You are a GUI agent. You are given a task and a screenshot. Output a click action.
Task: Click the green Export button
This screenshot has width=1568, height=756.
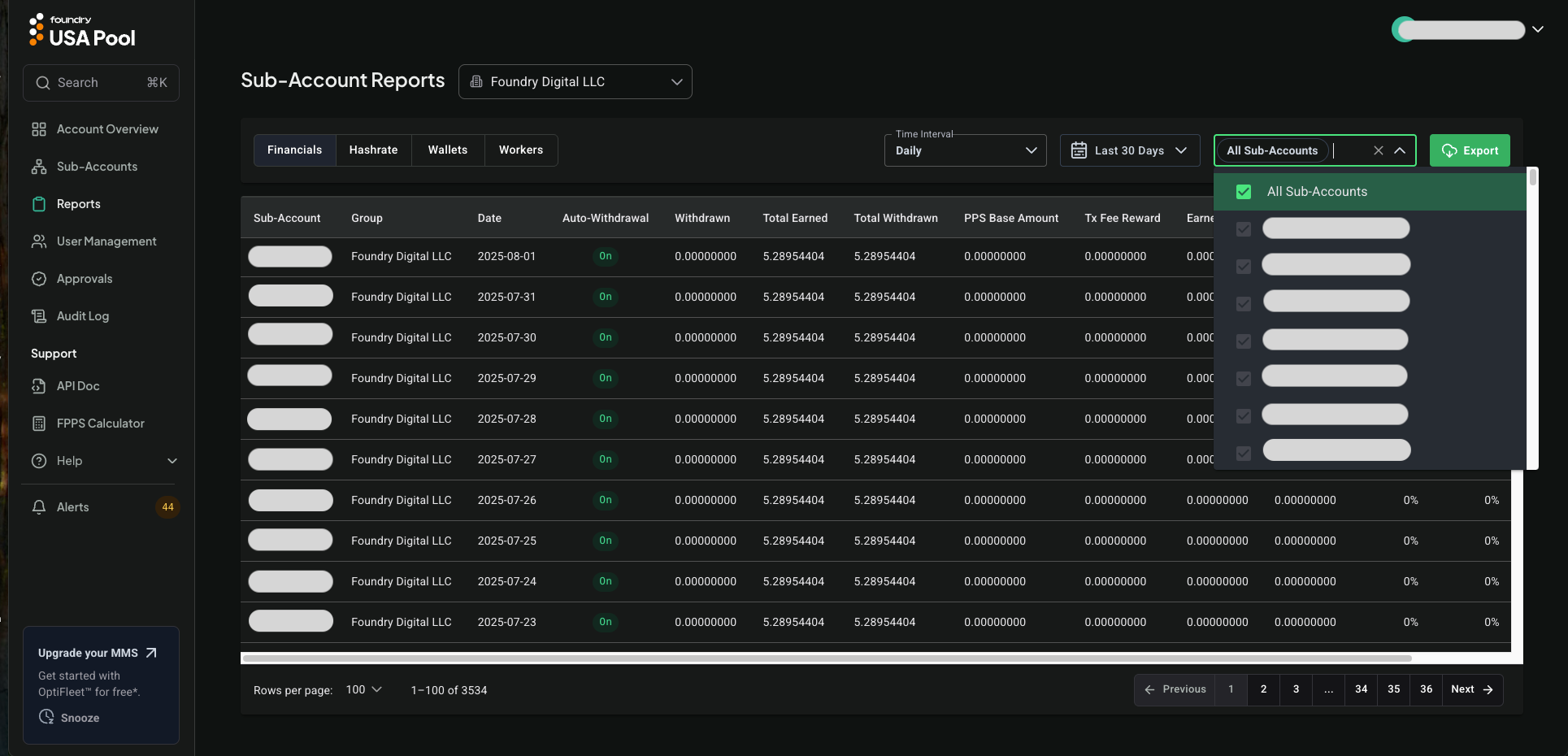1469,150
